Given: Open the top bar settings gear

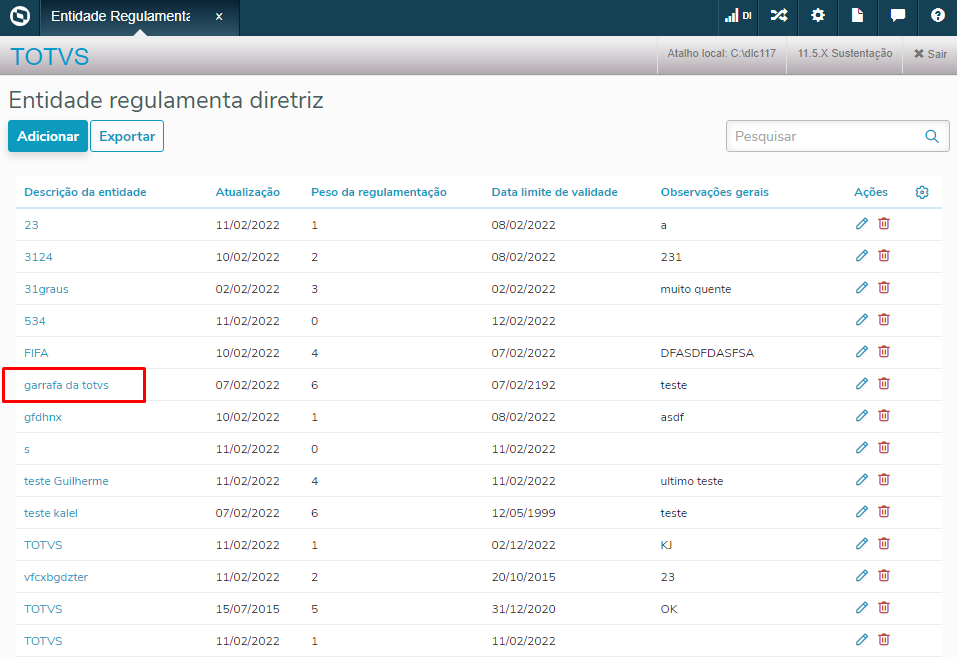Looking at the screenshot, I should (818, 15).
